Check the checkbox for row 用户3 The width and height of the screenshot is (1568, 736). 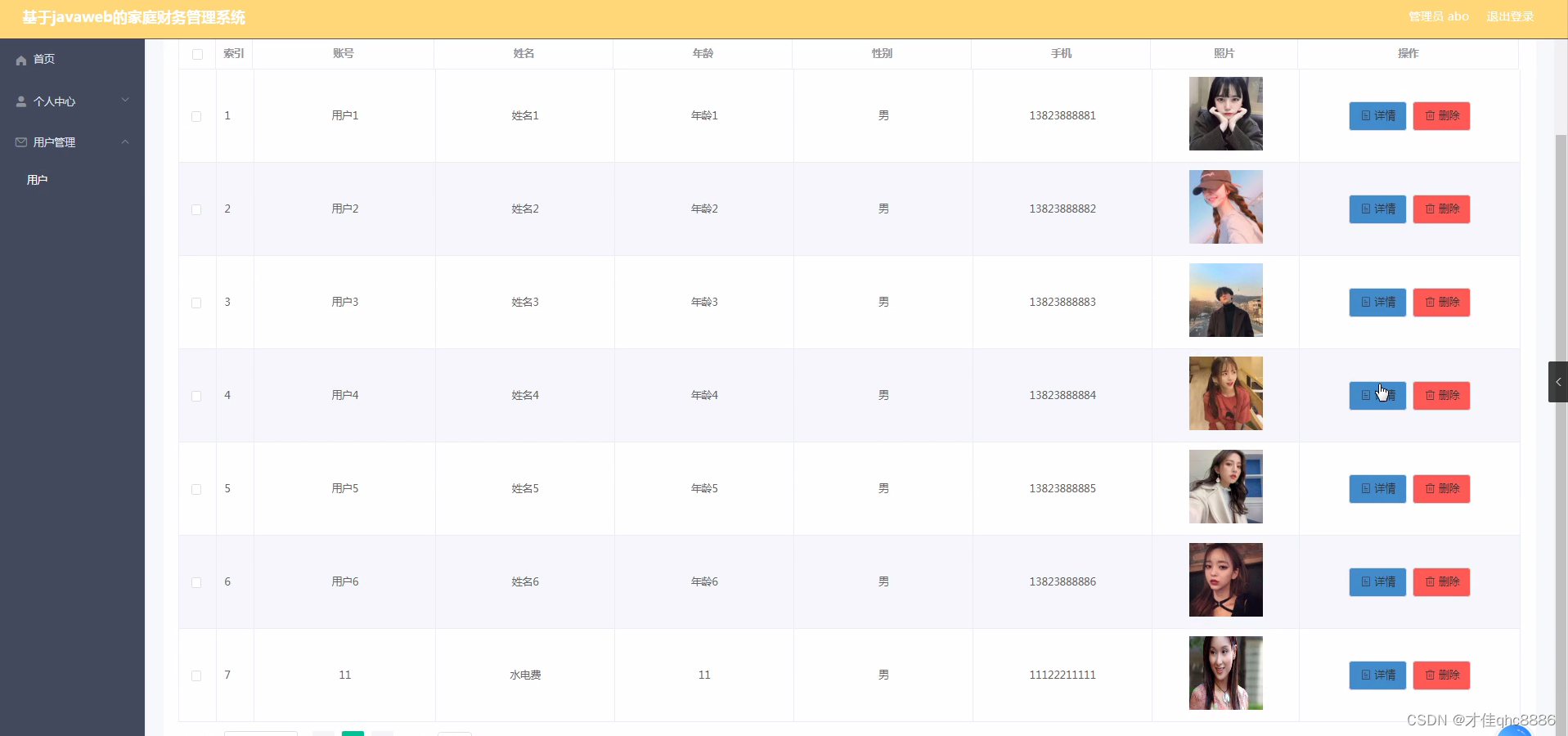tap(196, 303)
